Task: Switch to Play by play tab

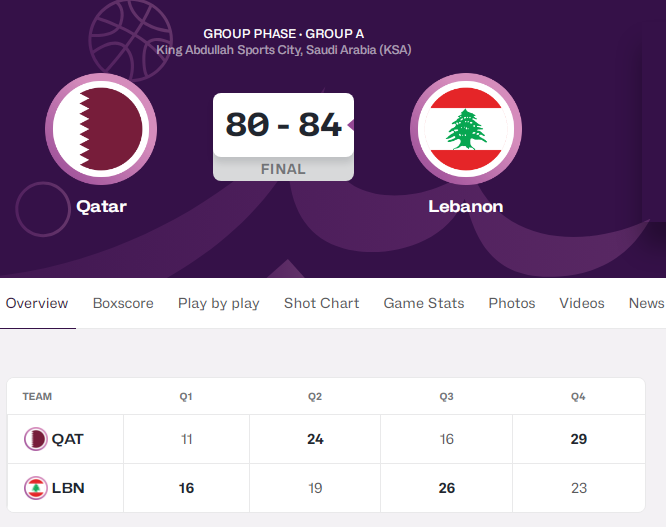Action: (219, 303)
